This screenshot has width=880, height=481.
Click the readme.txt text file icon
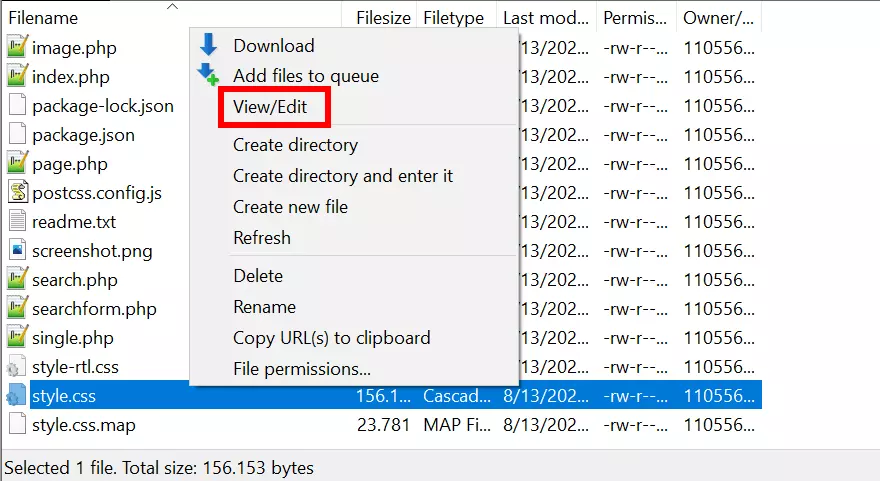tap(17, 222)
